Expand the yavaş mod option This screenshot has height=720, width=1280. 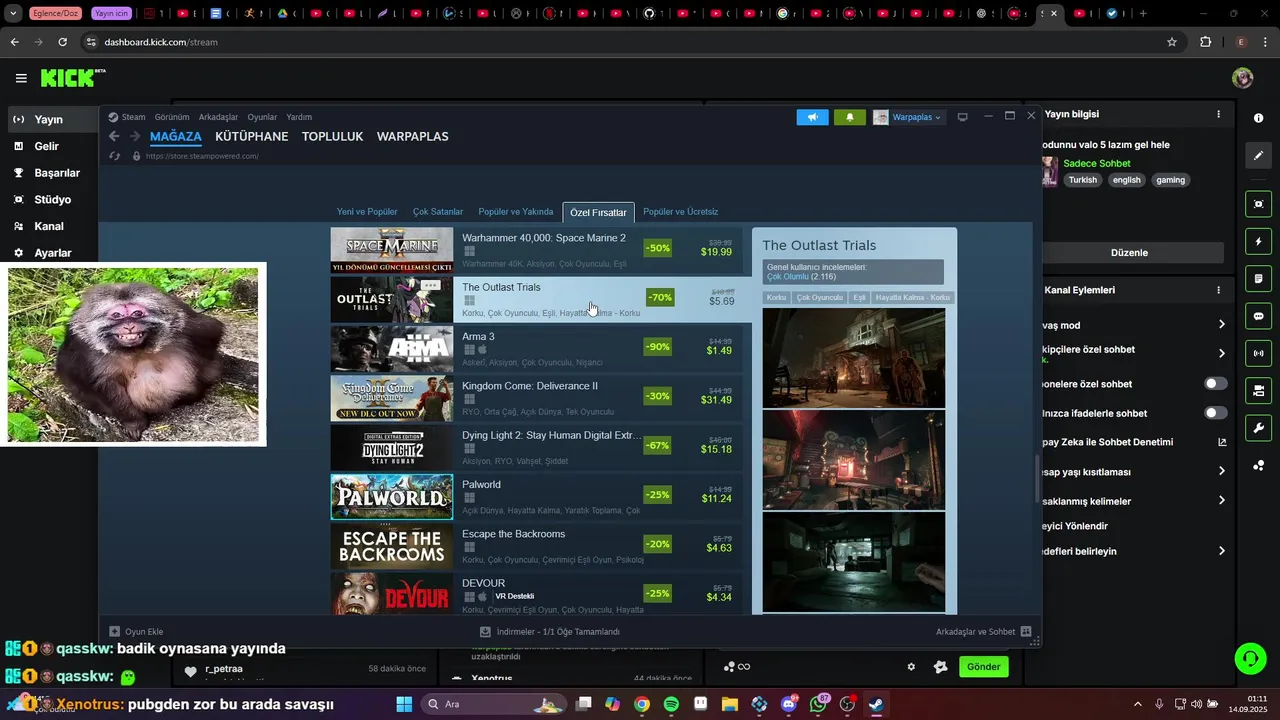[1221, 325]
